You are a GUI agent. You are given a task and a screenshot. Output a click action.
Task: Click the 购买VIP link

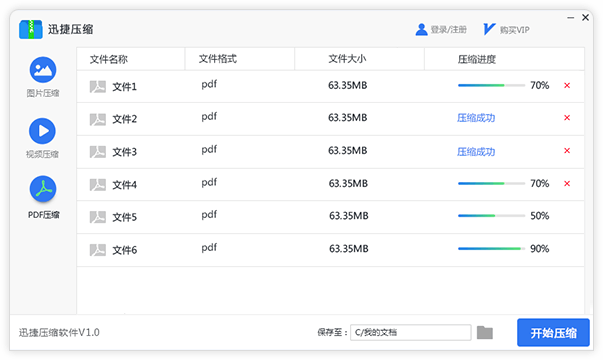(515, 30)
